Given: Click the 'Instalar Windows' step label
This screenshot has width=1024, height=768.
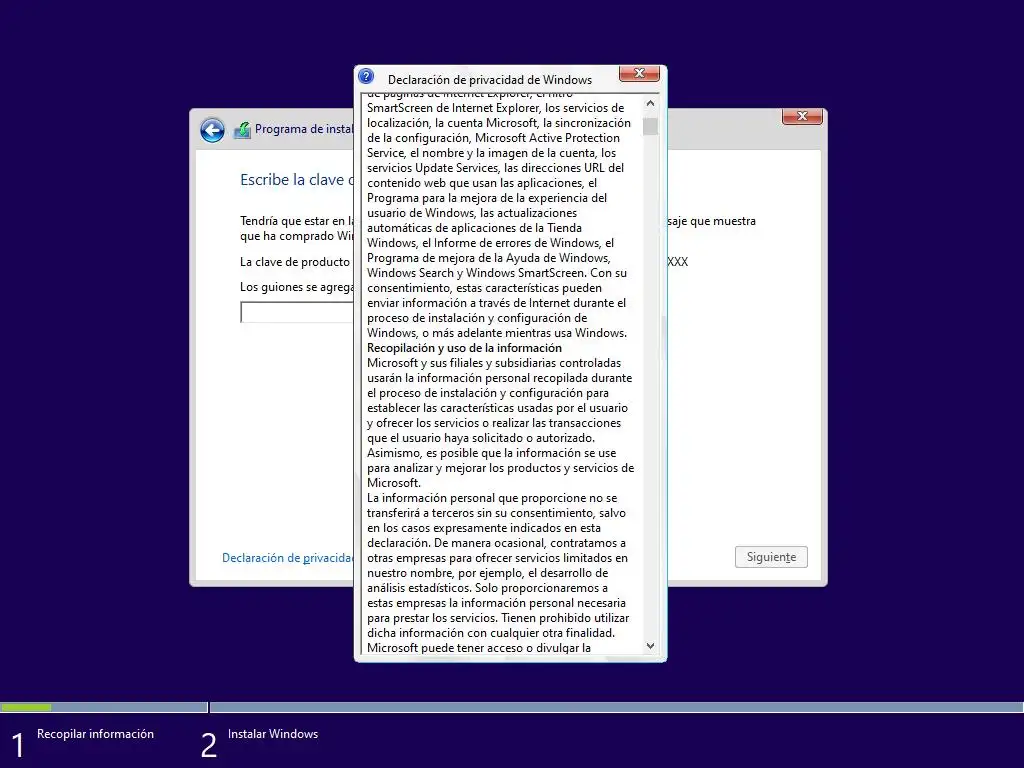Looking at the screenshot, I should pos(273,734).
